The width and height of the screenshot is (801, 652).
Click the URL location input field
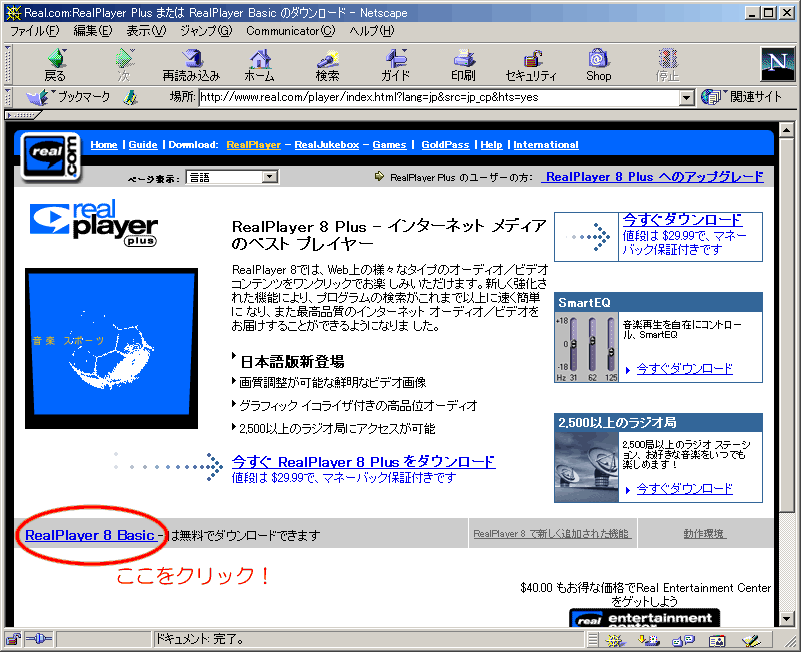coord(439,97)
